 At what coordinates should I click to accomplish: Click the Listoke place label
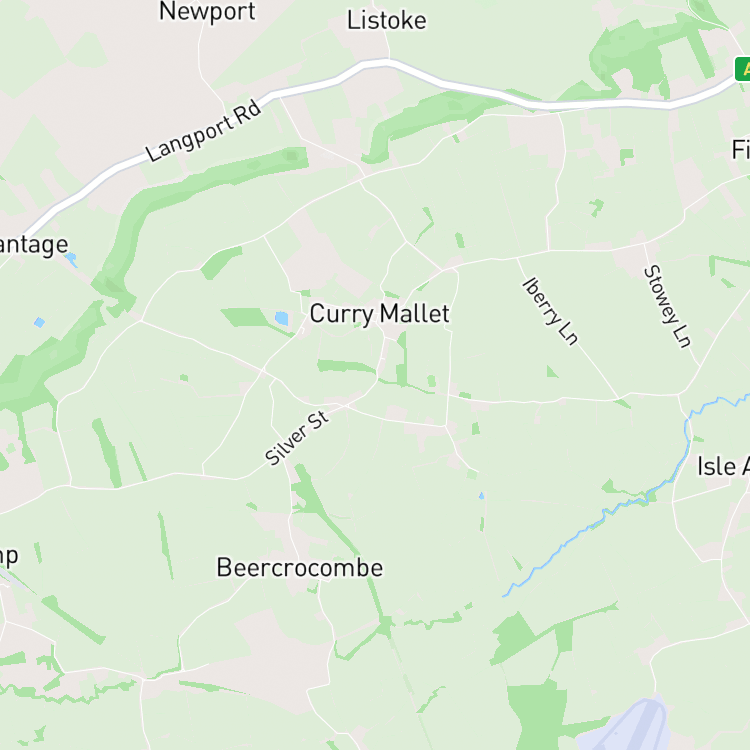click(386, 21)
